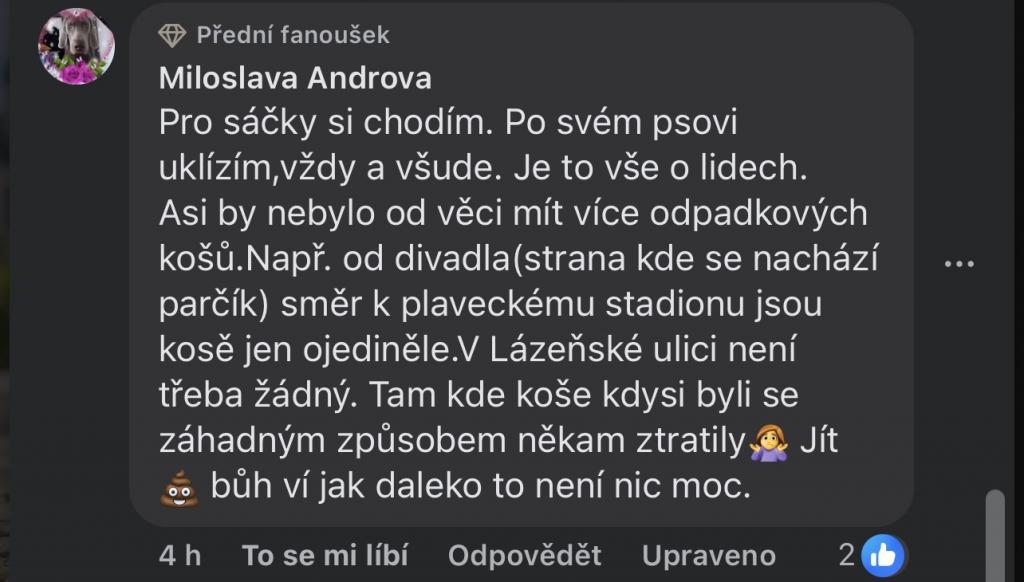Click the 'Přední fanoušek' badge label

293,35
